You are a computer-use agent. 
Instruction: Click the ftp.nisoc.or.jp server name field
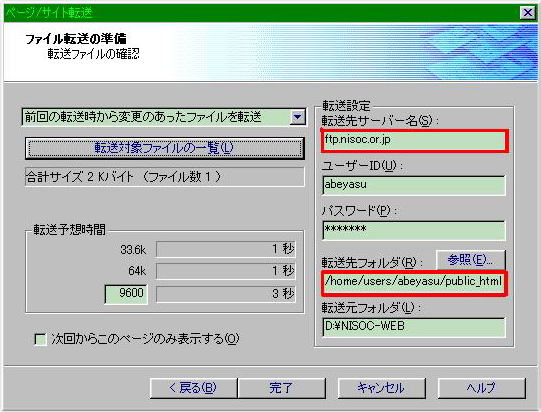[415, 140]
